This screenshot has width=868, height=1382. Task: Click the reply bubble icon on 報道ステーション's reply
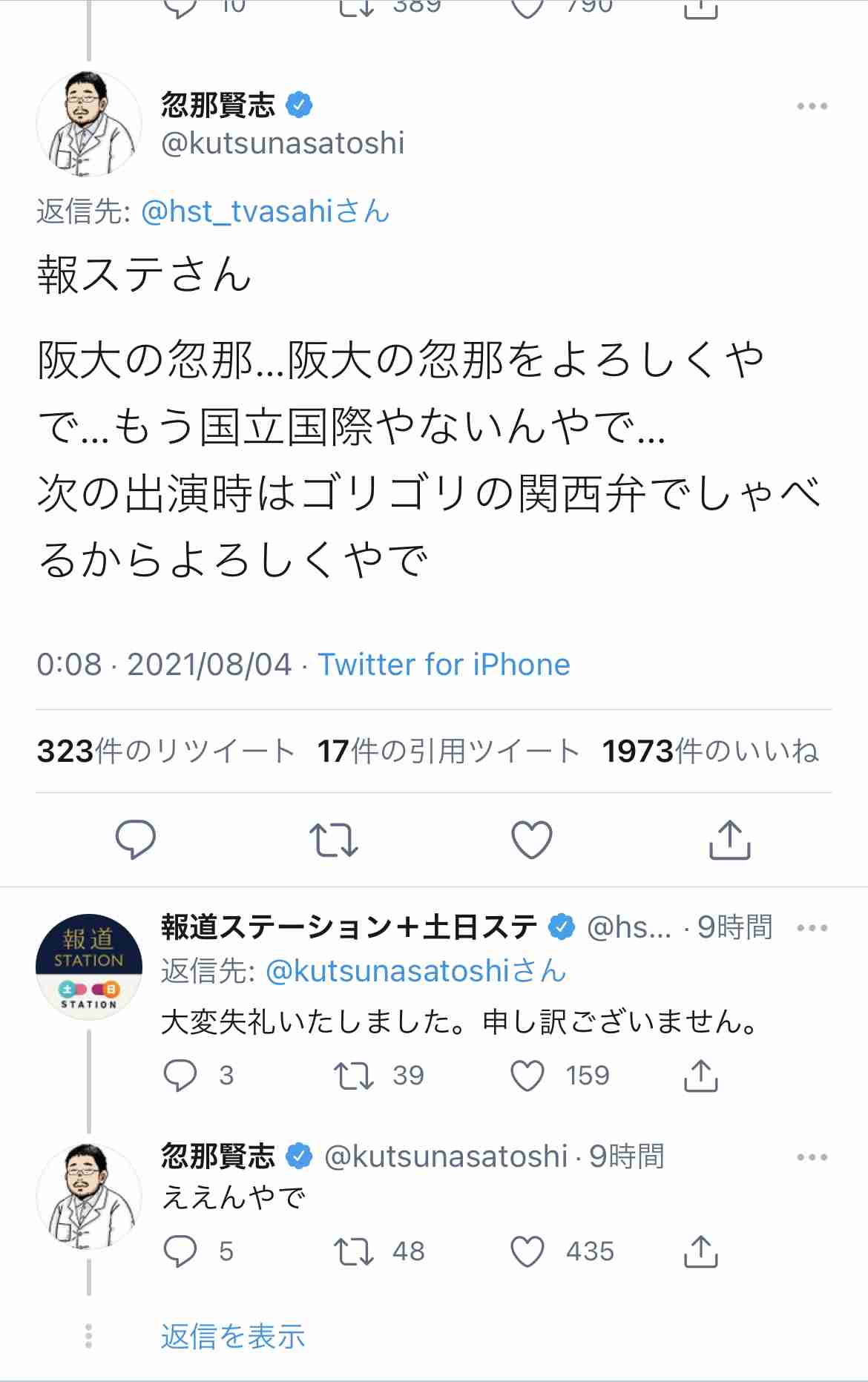click(x=182, y=1074)
